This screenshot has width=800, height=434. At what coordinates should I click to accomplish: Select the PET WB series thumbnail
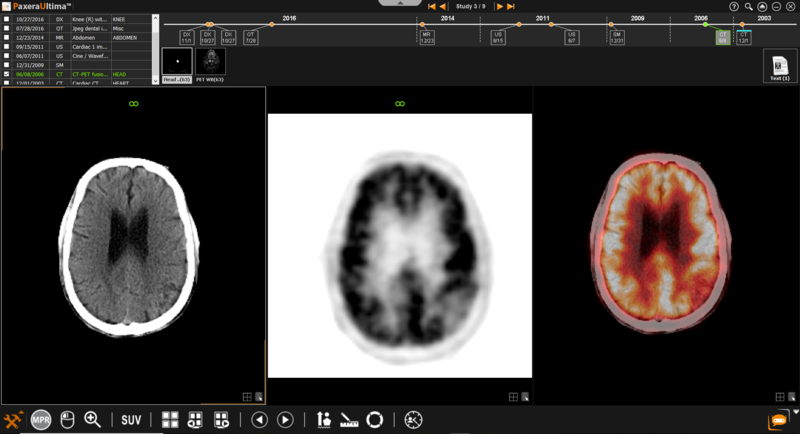211,61
